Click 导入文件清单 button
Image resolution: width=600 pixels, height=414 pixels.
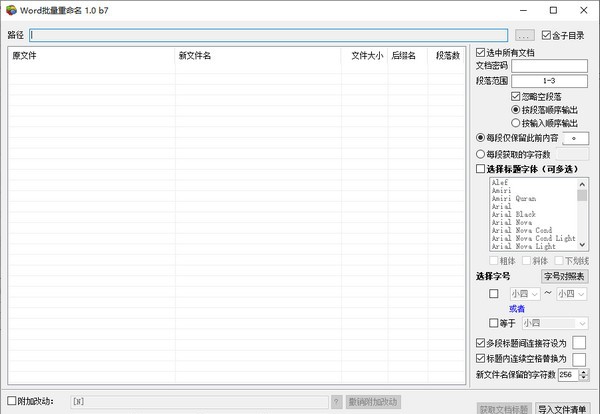coord(562,409)
